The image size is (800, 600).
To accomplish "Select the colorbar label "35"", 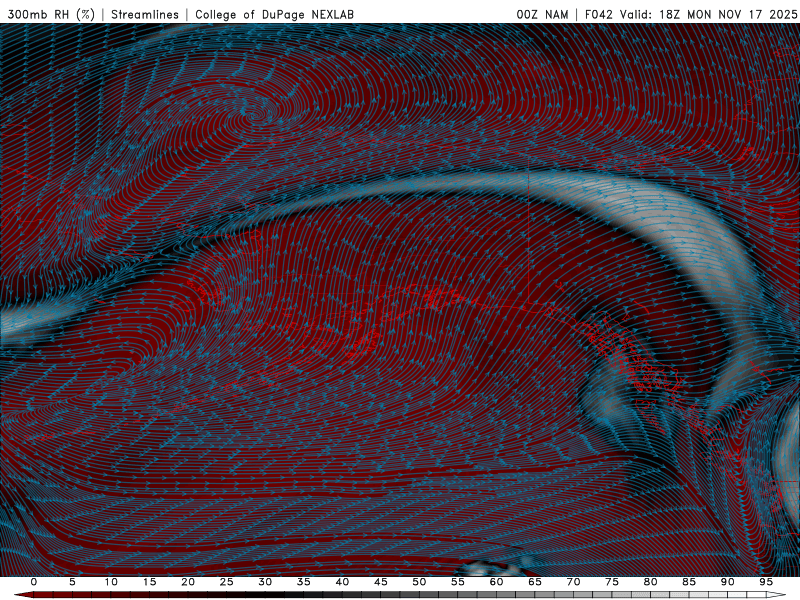I will 304,582.
